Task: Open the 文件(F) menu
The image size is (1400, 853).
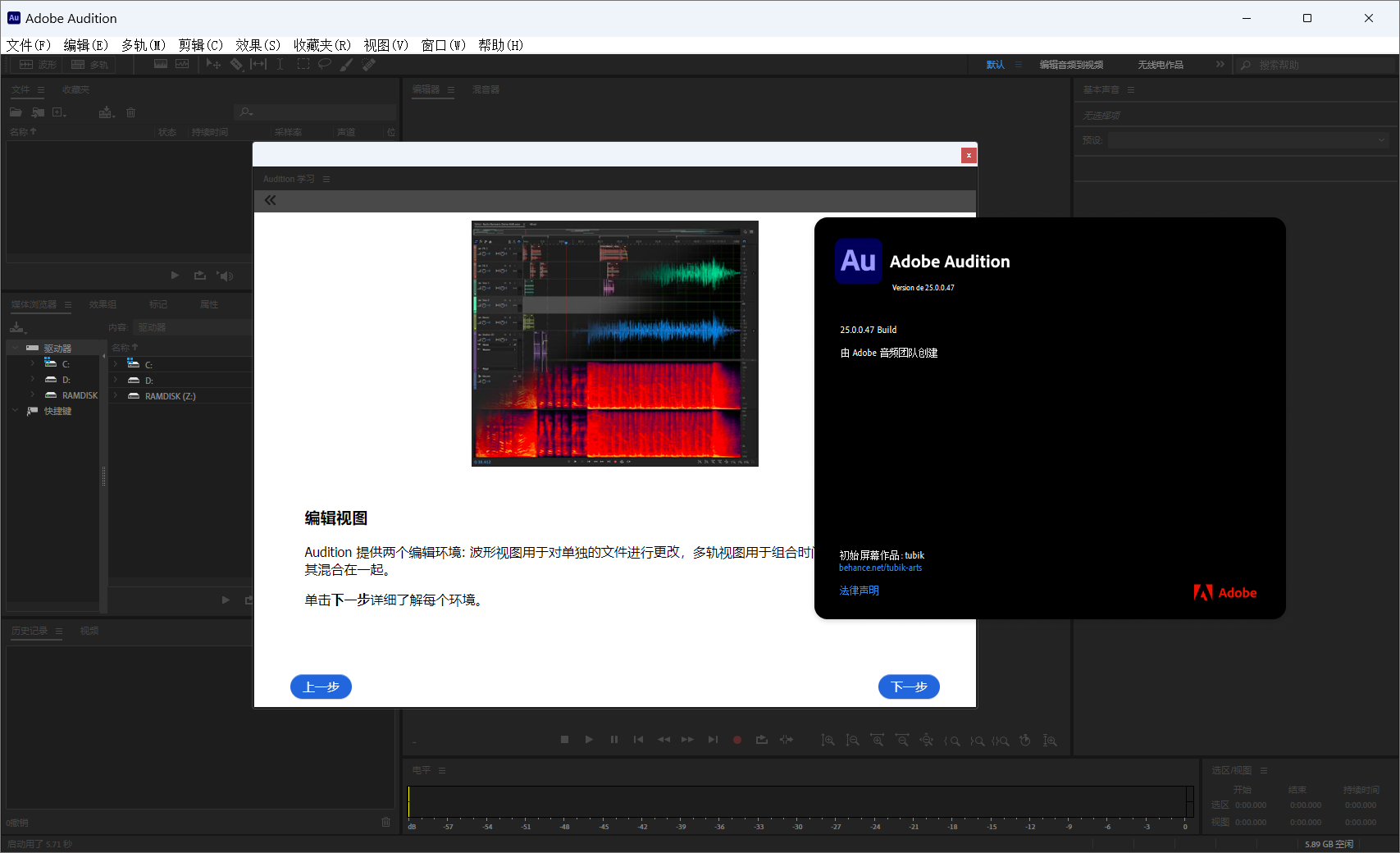Action: tap(29, 45)
